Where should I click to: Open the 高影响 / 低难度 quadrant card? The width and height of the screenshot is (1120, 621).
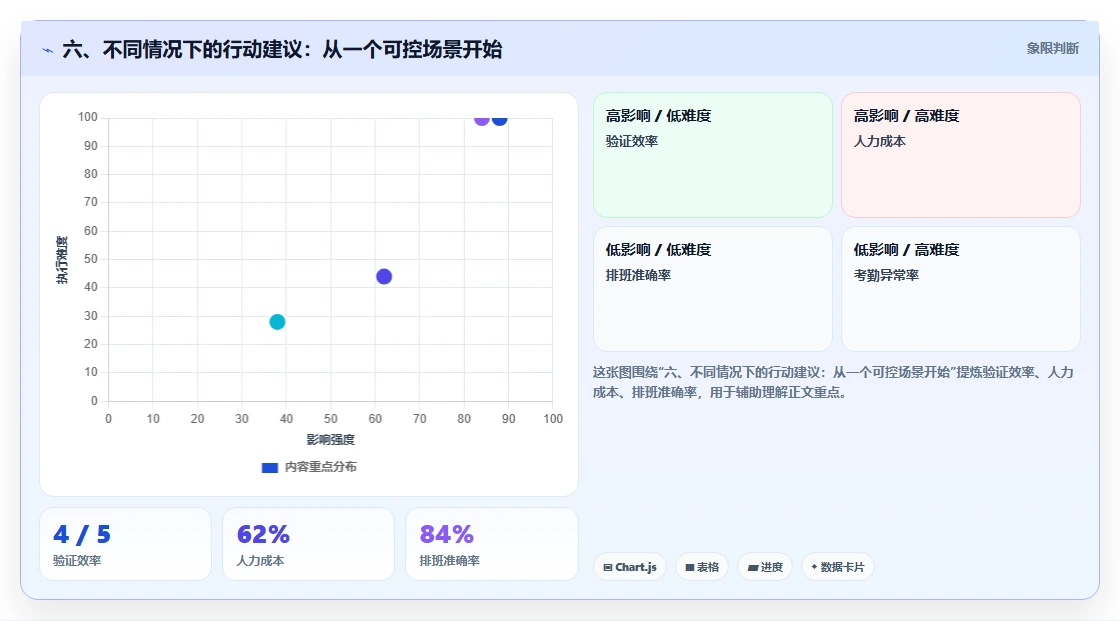point(713,155)
